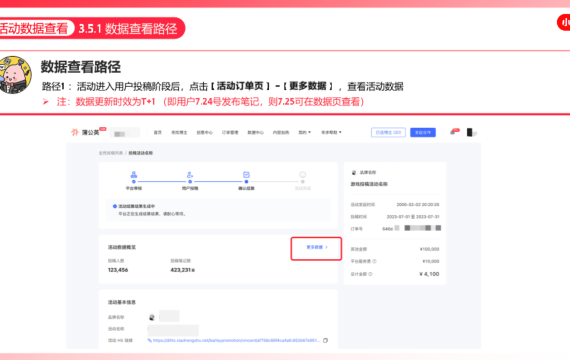The width and height of the screenshot is (570, 360).
Task: Click the outlined 已选博主 (20) button
Action: pos(388,132)
